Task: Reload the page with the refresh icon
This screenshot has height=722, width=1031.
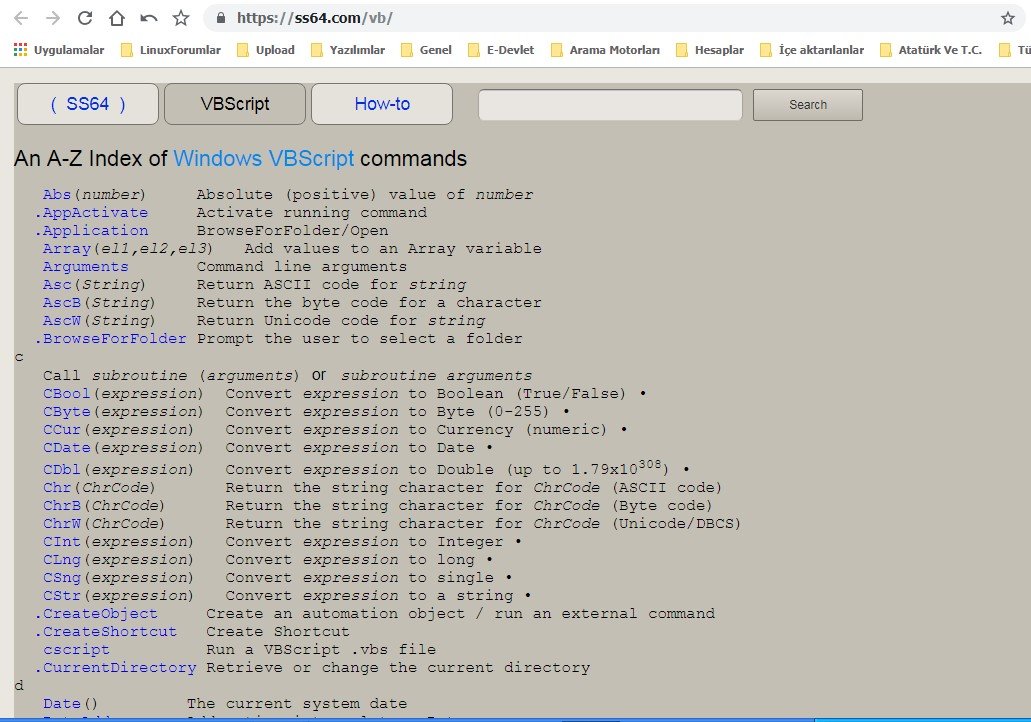Action: coord(85,18)
